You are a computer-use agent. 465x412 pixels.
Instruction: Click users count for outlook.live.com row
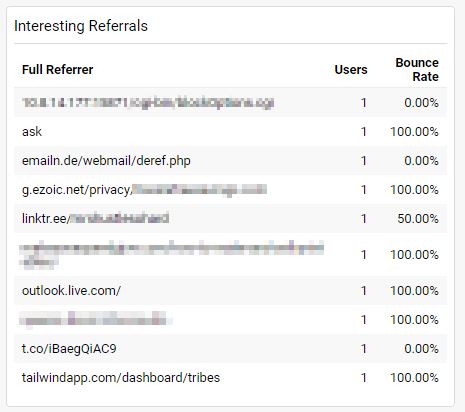(x=364, y=291)
